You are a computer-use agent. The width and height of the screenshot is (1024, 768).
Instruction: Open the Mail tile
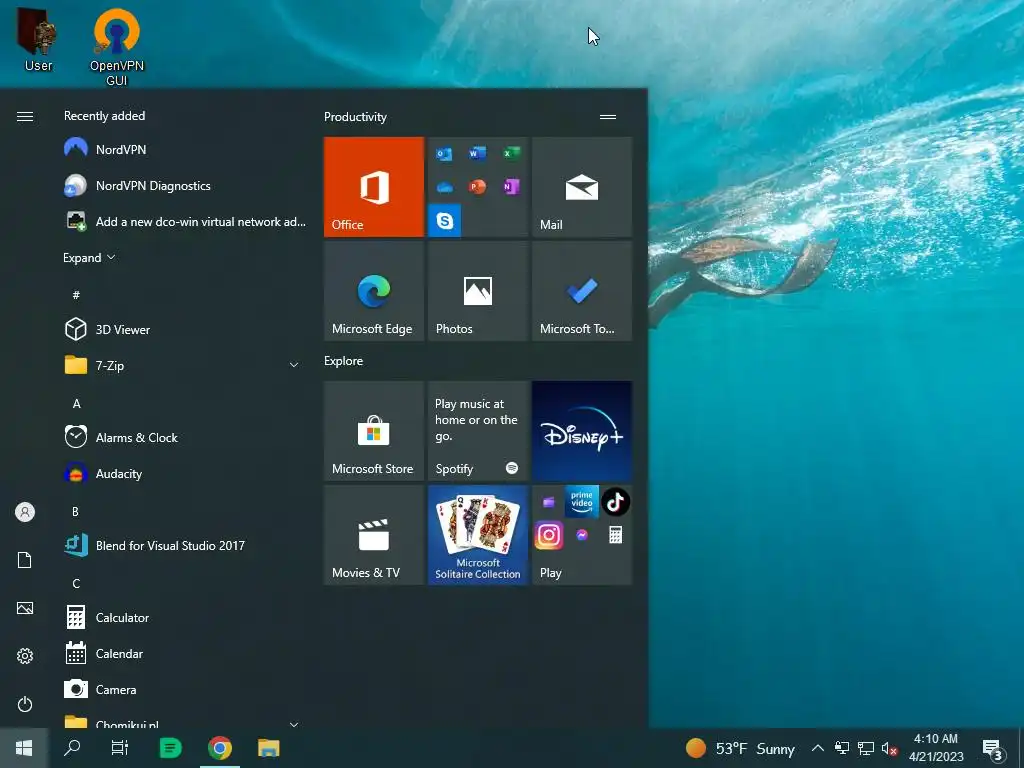(582, 187)
